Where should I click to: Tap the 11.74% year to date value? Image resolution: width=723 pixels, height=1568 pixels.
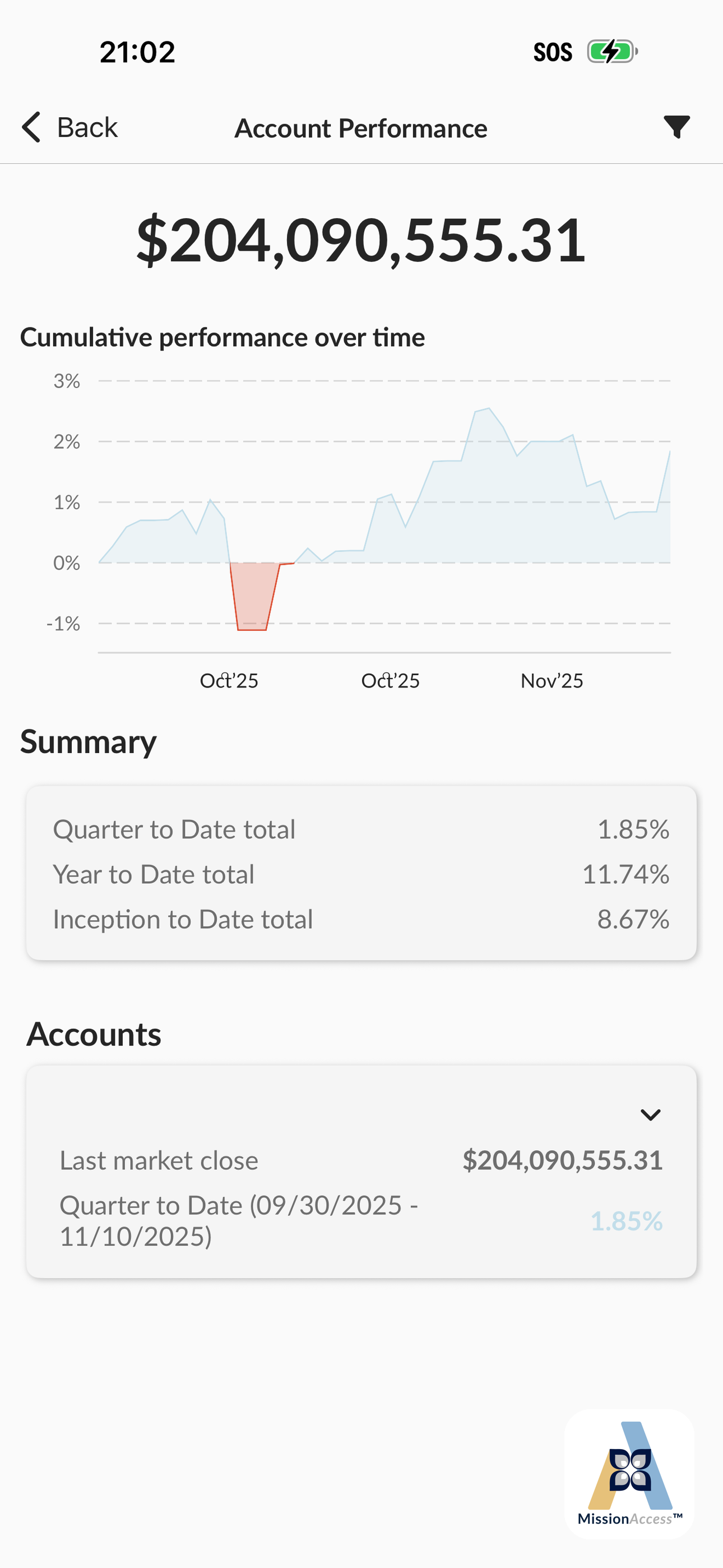pos(625,874)
